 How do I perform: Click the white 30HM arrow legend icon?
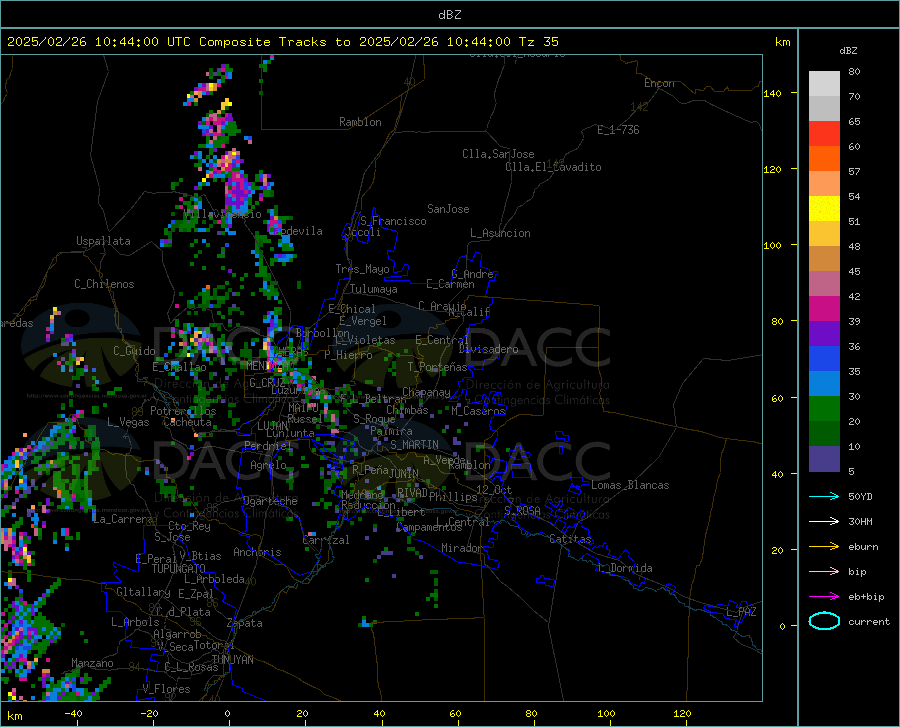click(824, 522)
